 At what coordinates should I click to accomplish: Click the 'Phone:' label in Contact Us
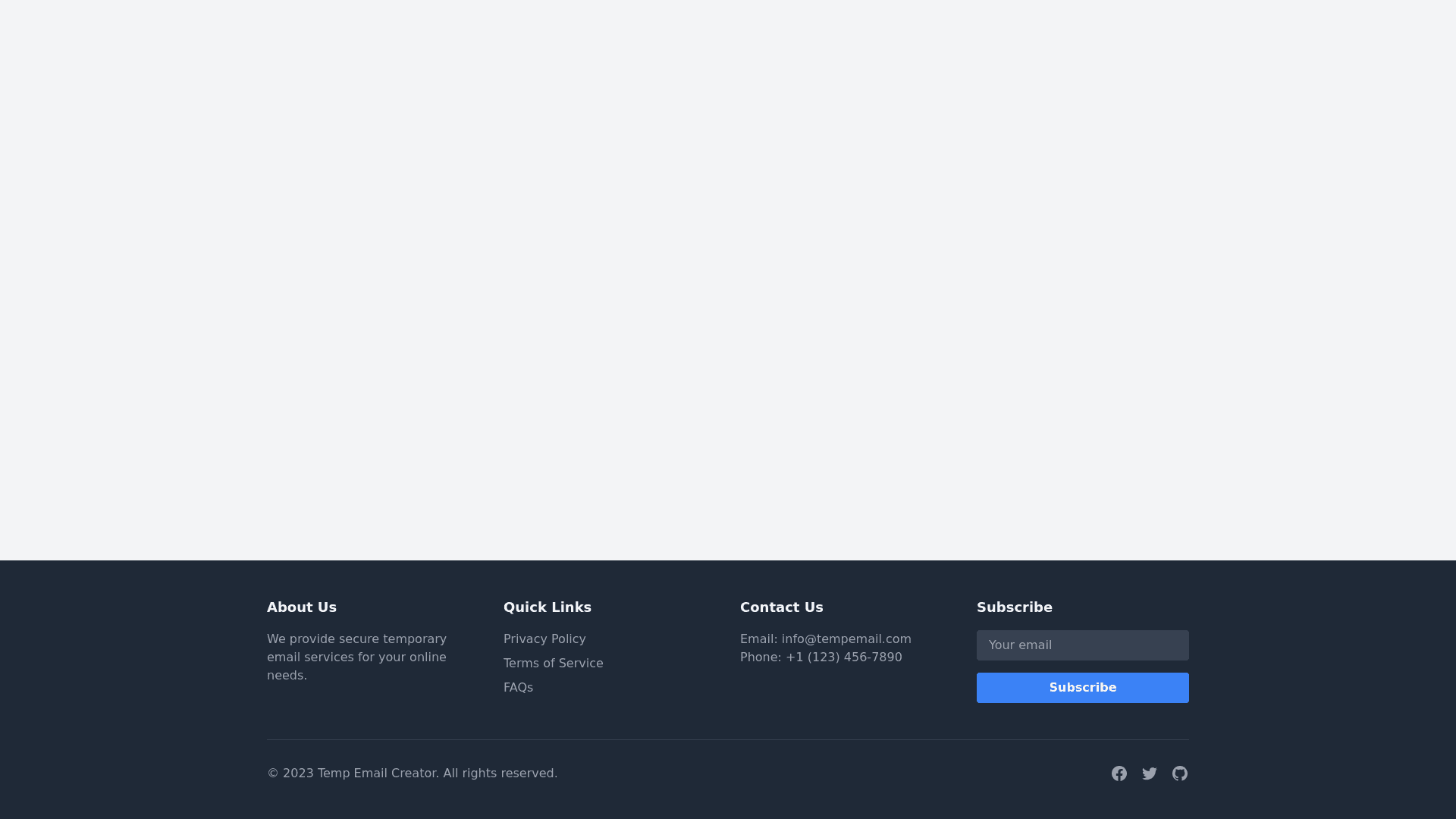click(760, 657)
